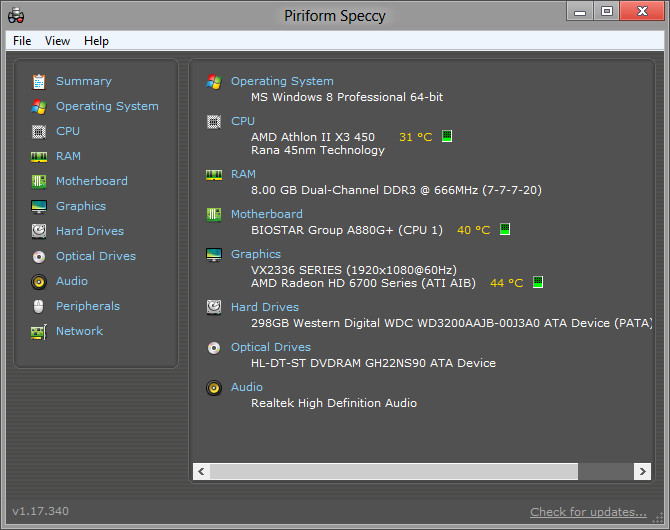Open the Operating System heading link in summary

[282, 81]
